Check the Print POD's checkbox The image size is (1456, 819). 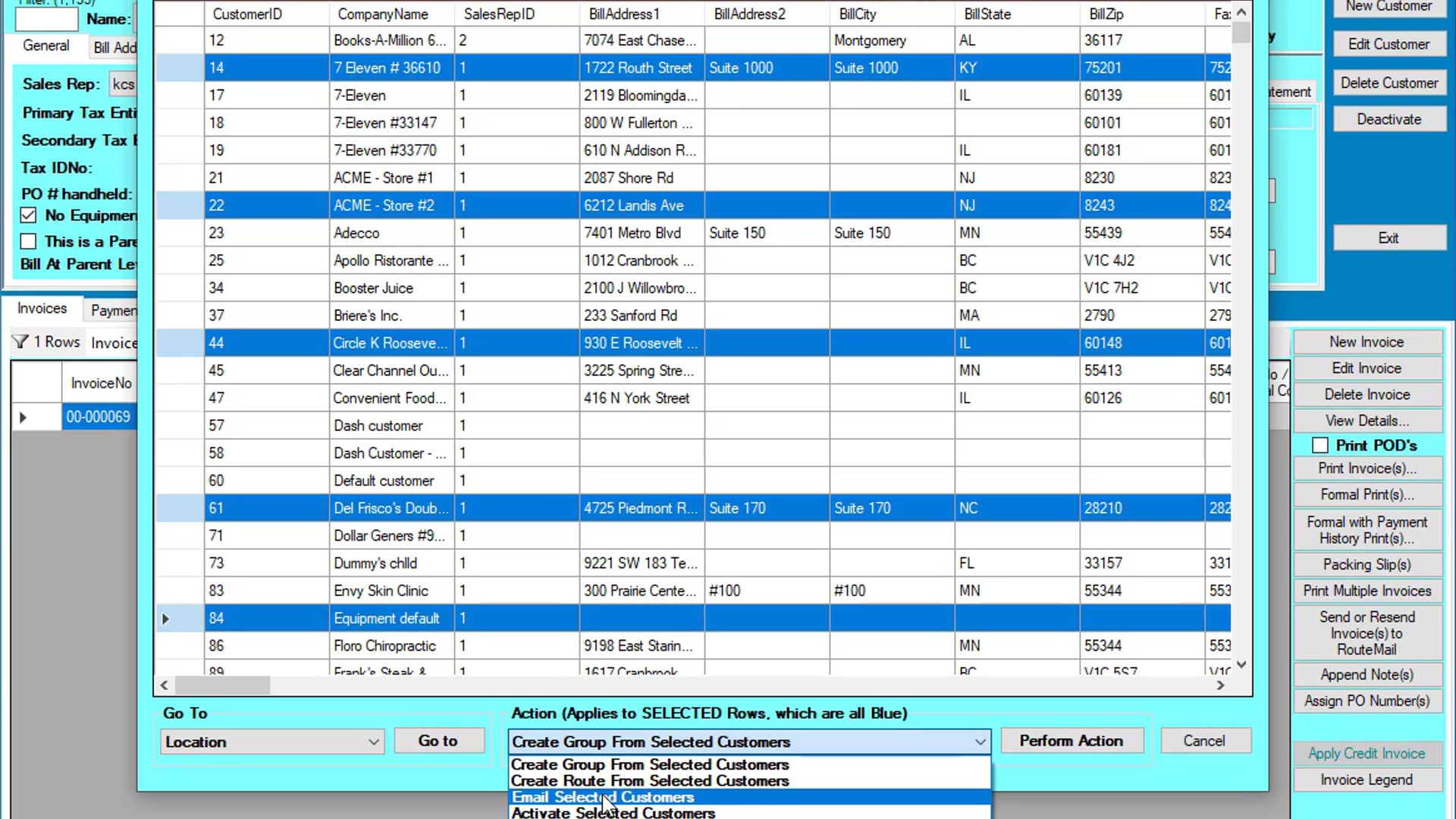click(x=1320, y=445)
